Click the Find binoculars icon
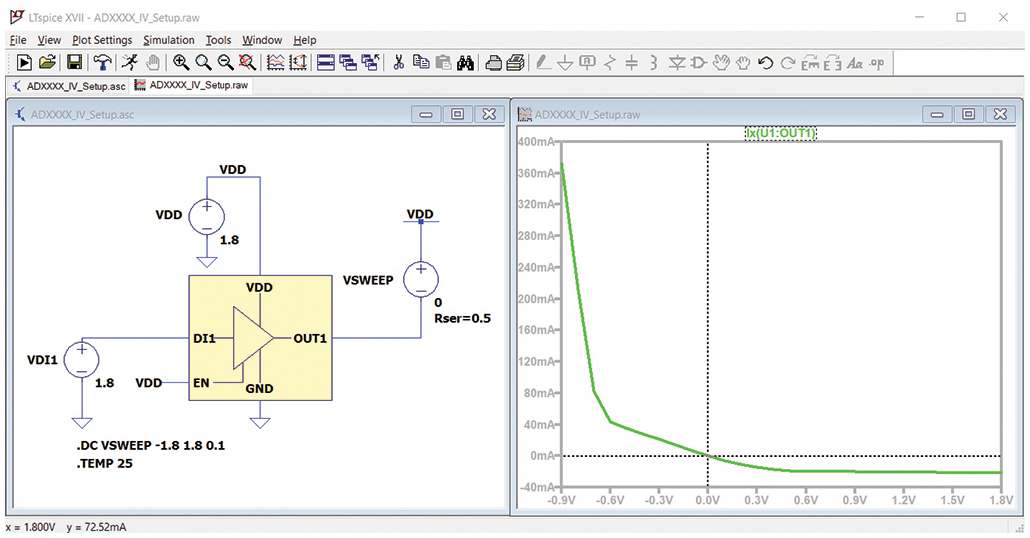The height and width of the screenshot is (538, 1030). [465, 63]
